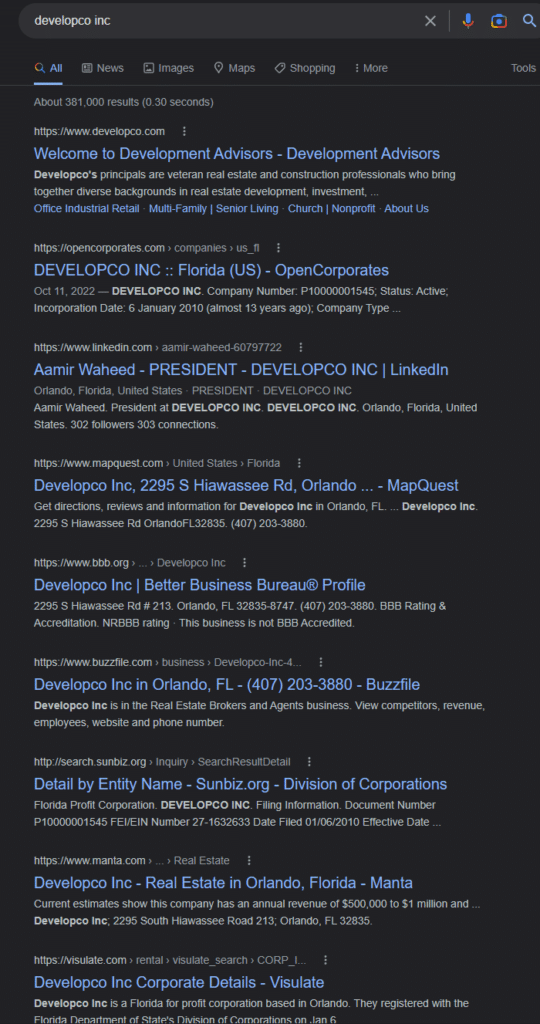Screen dimensions: 540x1024
Task: Click into the search field containing developco inc
Action: click(x=222, y=21)
